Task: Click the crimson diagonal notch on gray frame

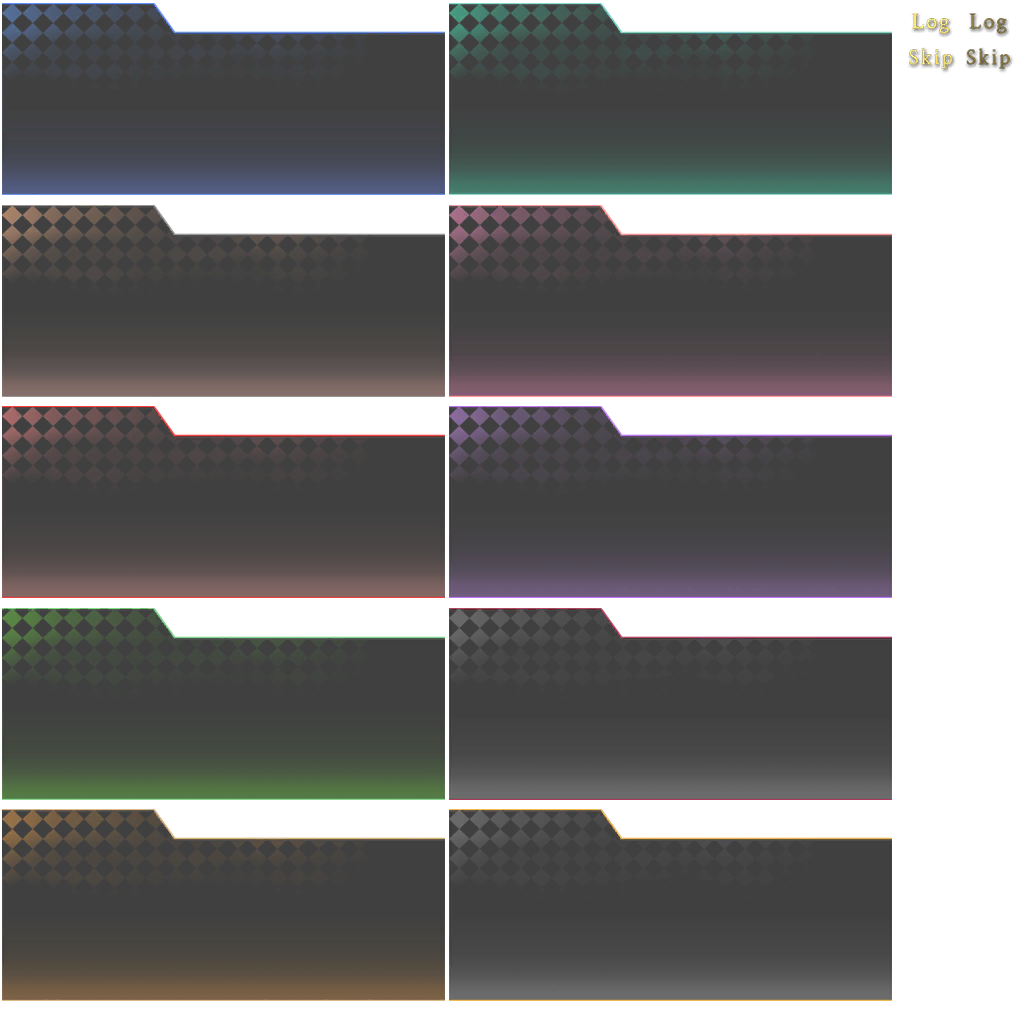Action: click(615, 620)
